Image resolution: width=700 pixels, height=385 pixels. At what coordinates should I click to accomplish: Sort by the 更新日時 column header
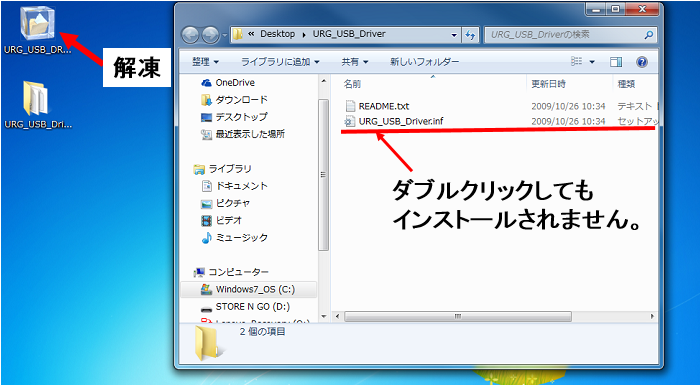tap(548, 84)
